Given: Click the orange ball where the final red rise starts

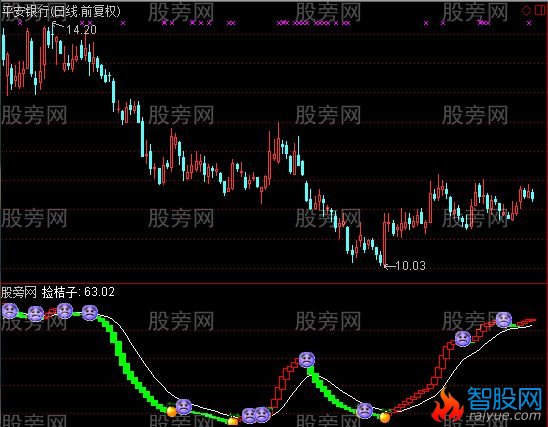Looking at the screenshot, I should pos(385,417).
